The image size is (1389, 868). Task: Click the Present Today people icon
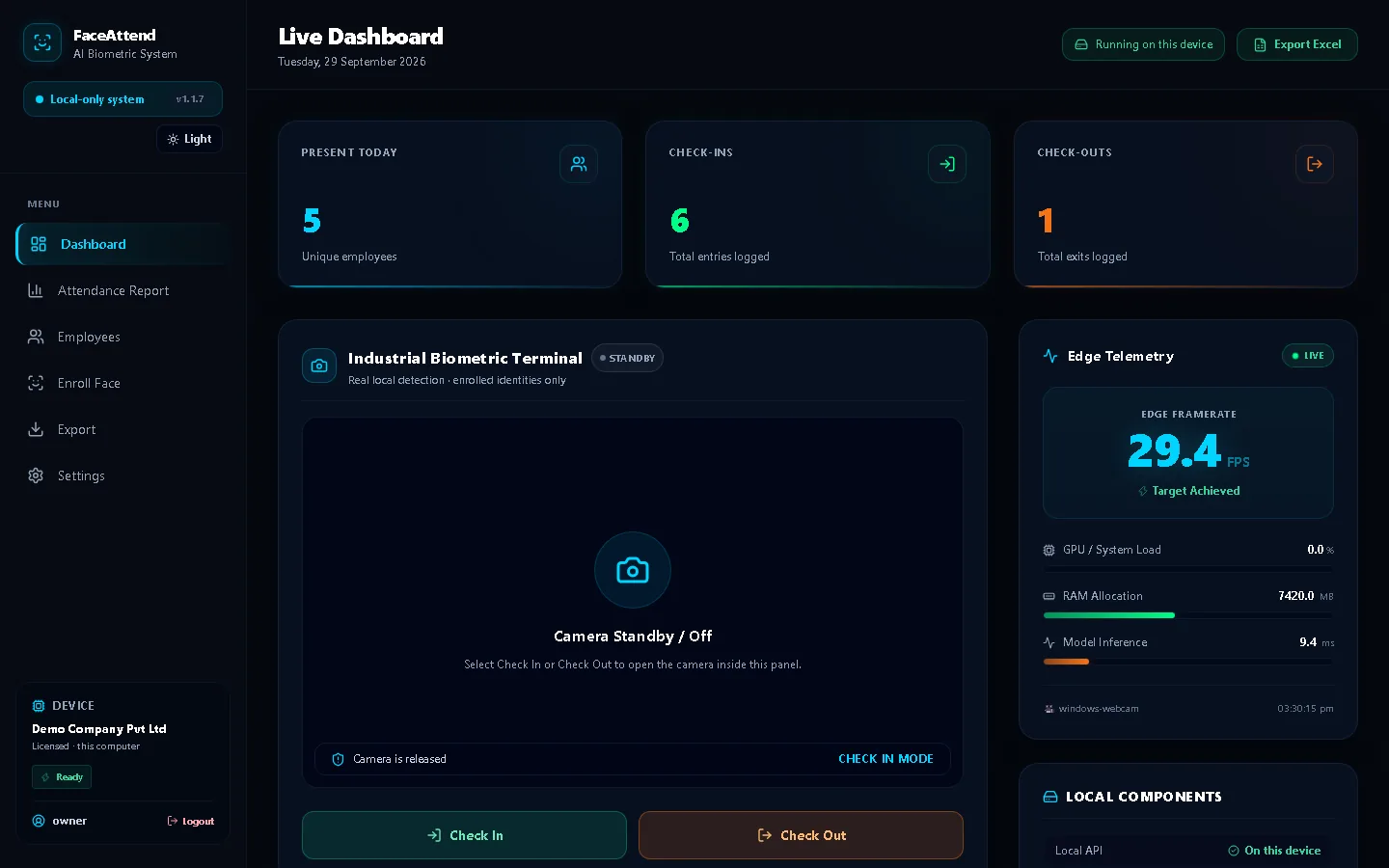tap(579, 164)
